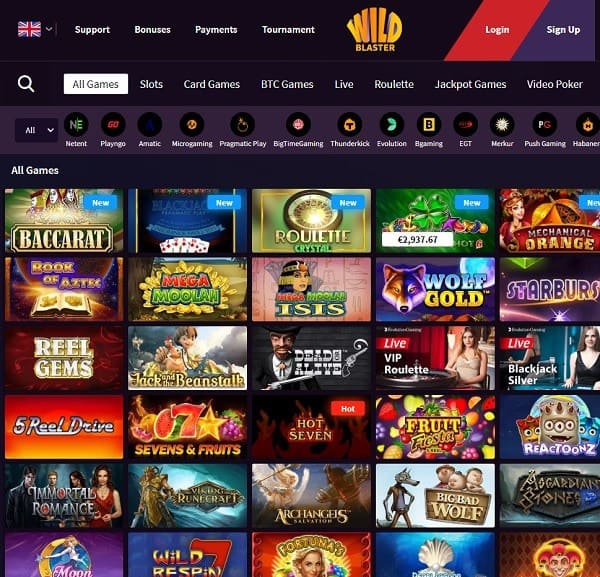Open the Wolf Gold game thumbnail
The height and width of the screenshot is (577, 600).
435,289
